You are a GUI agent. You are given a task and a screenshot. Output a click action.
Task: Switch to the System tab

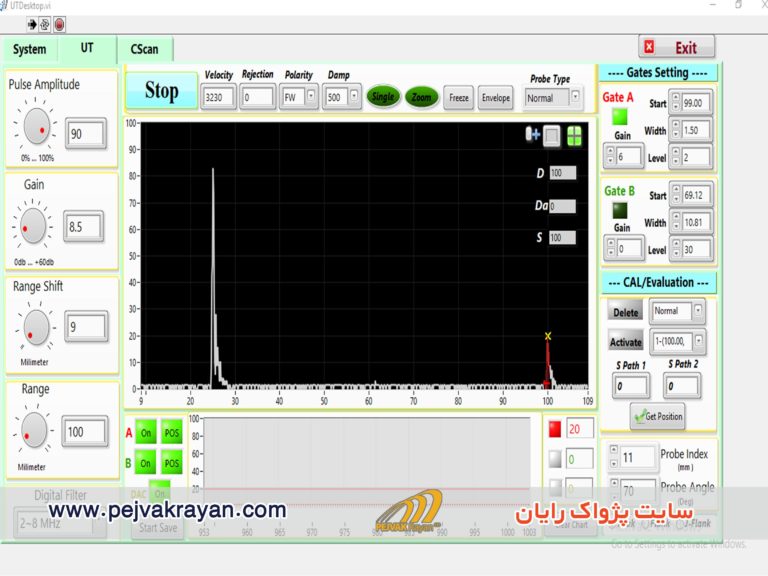click(30, 49)
